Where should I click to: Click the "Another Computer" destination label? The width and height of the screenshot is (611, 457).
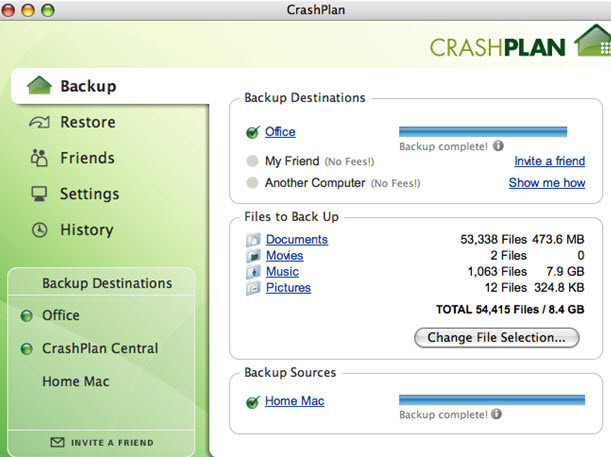pyautogui.click(x=315, y=183)
